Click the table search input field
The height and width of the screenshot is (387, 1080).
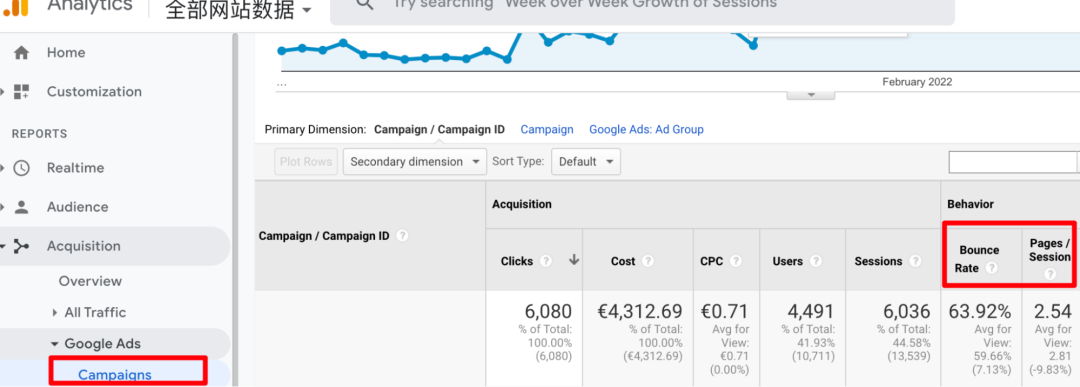click(1012, 162)
